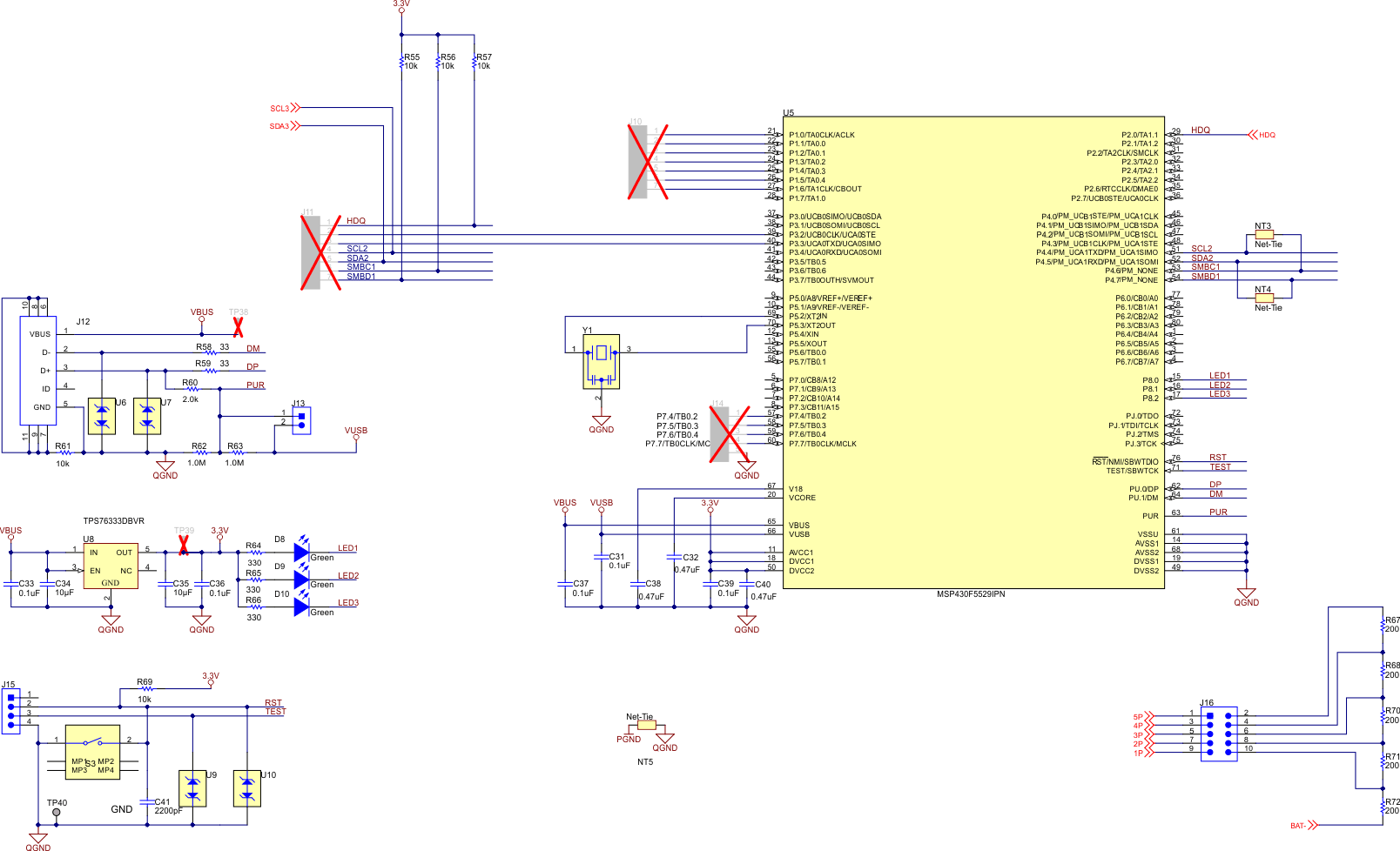The image size is (1400, 851).
Task: Select the LED3 net label beside D10
Action: [348, 603]
